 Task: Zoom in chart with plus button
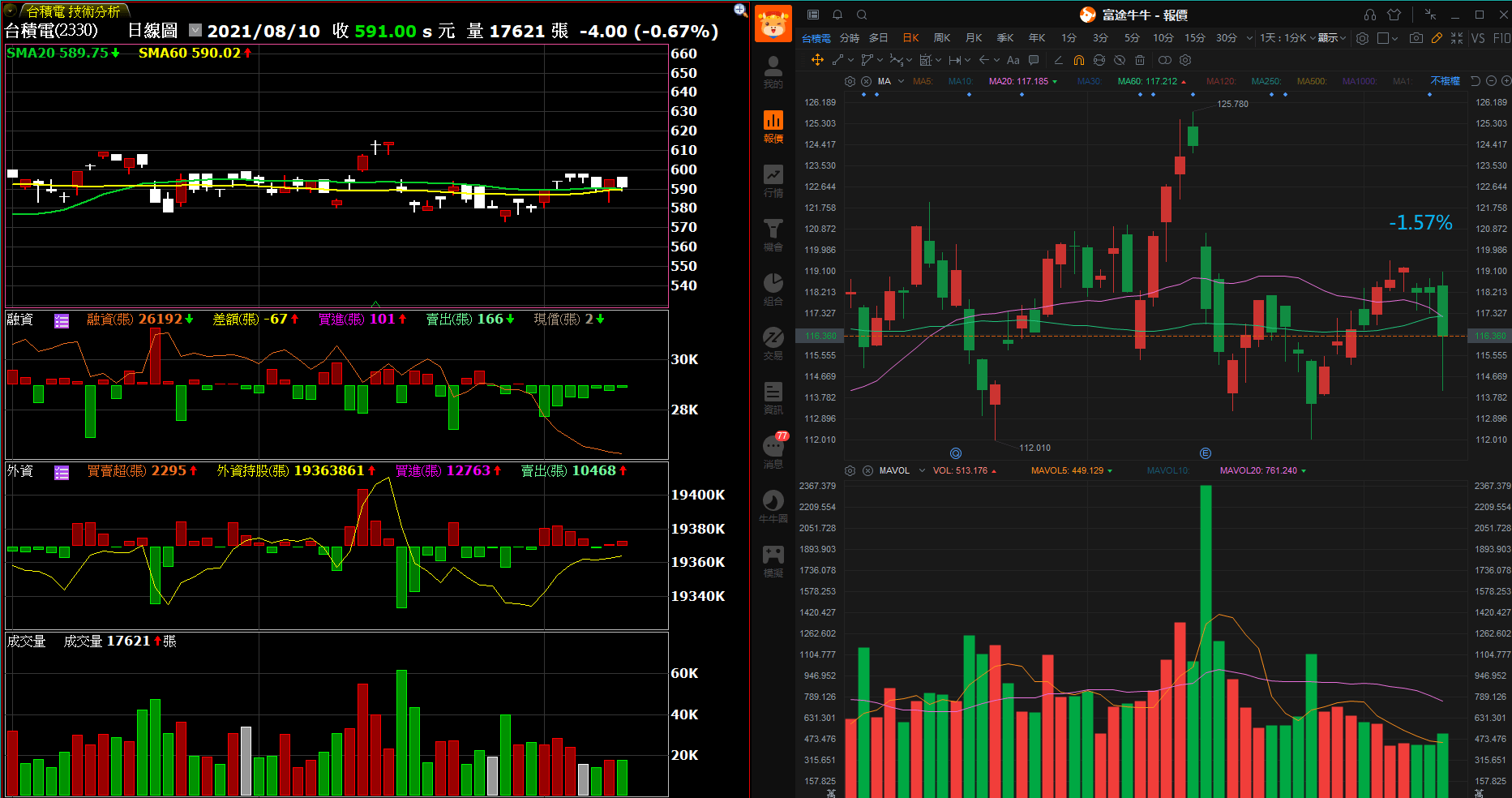coord(1506,81)
